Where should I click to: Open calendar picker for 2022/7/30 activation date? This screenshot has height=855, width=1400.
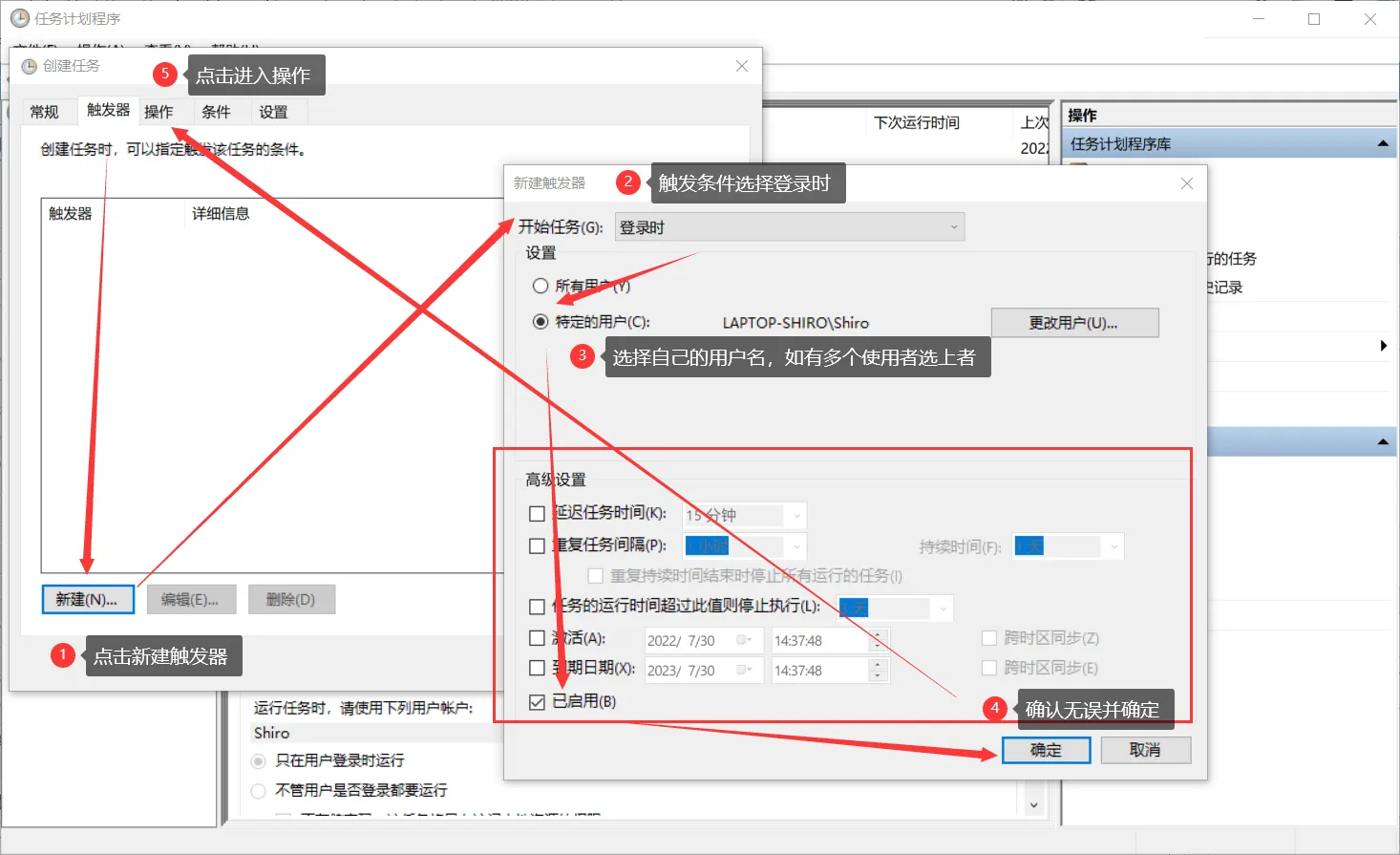click(744, 641)
